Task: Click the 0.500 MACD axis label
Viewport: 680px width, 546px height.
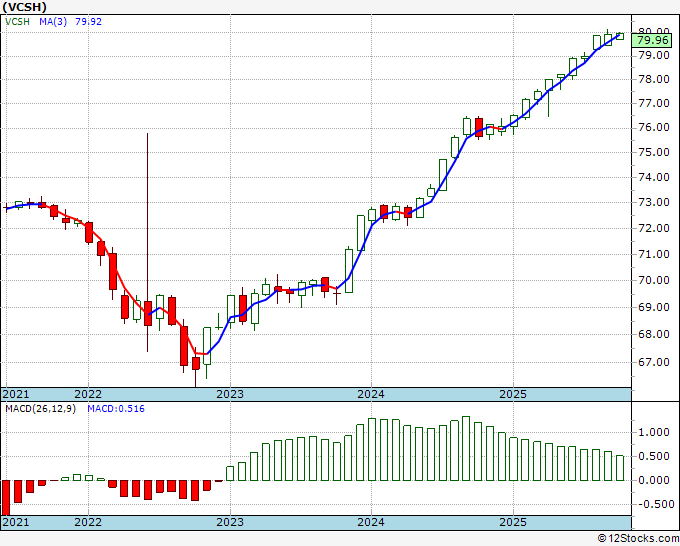Action: 654,456
